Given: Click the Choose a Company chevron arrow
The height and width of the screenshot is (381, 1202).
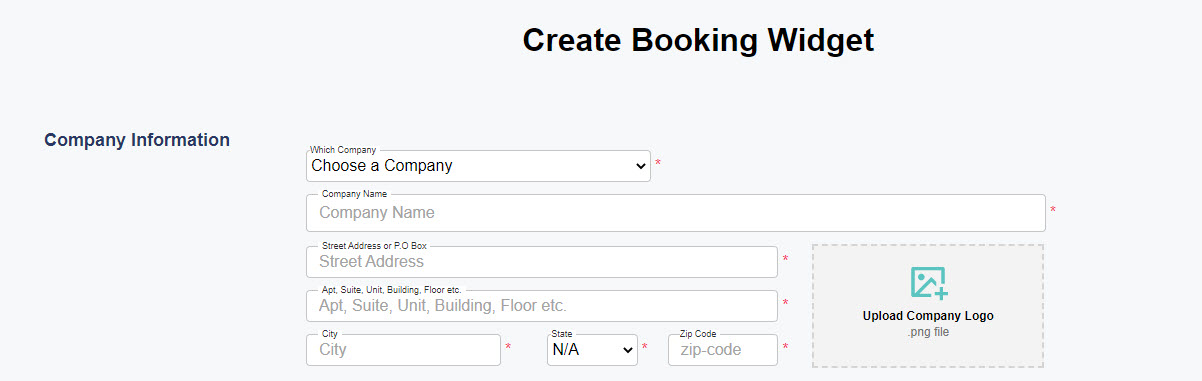Looking at the screenshot, I should 641,167.
